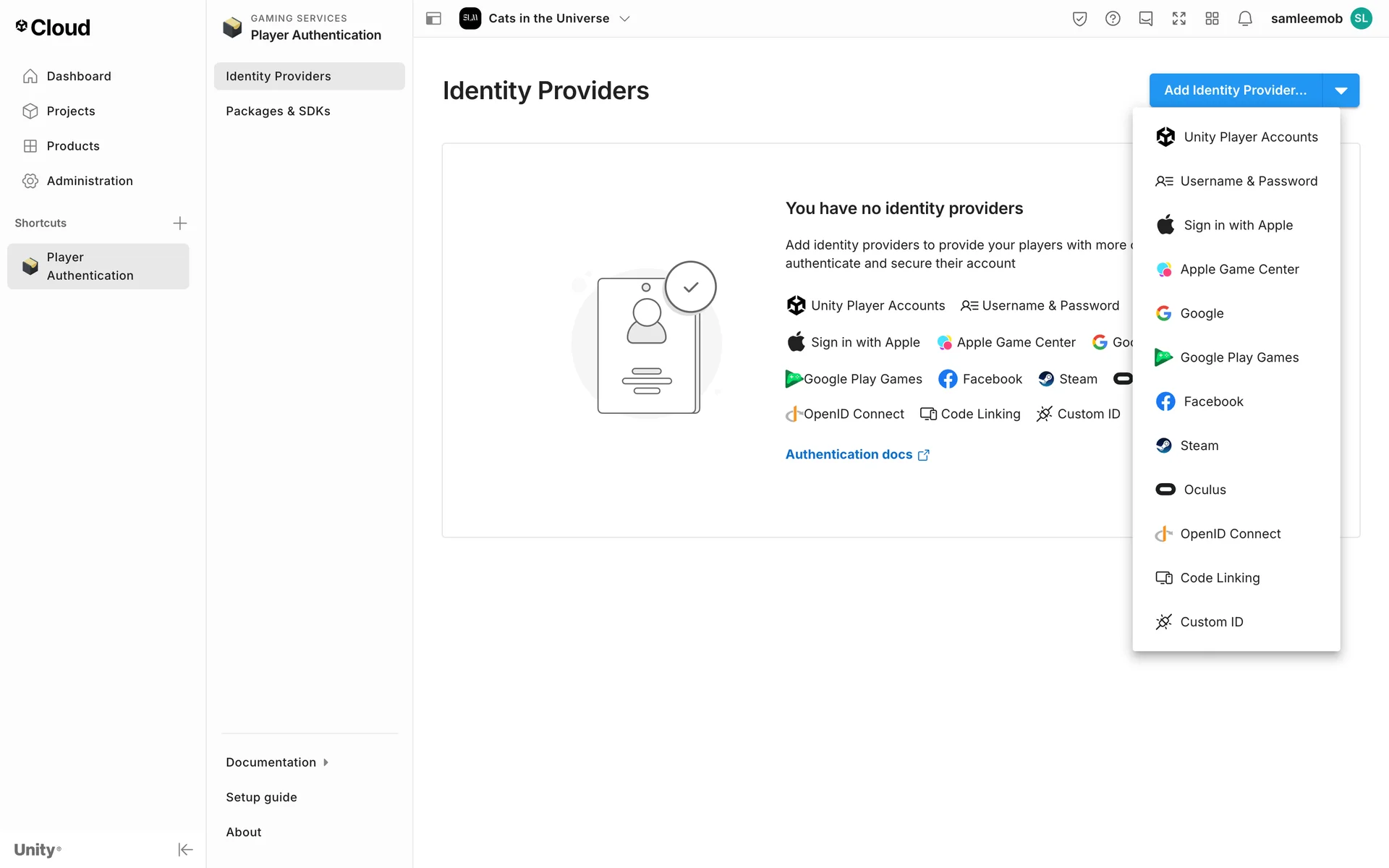Select Steam from the provider menu
Viewport: 1389px width, 868px height.
point(1199,446)
